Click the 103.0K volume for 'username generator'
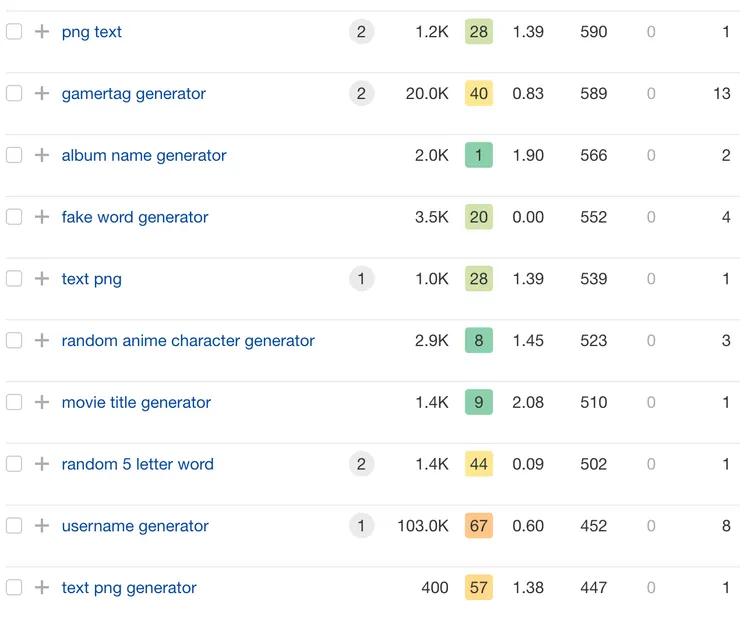Screen dimensions: 740x628 [423, 526]
